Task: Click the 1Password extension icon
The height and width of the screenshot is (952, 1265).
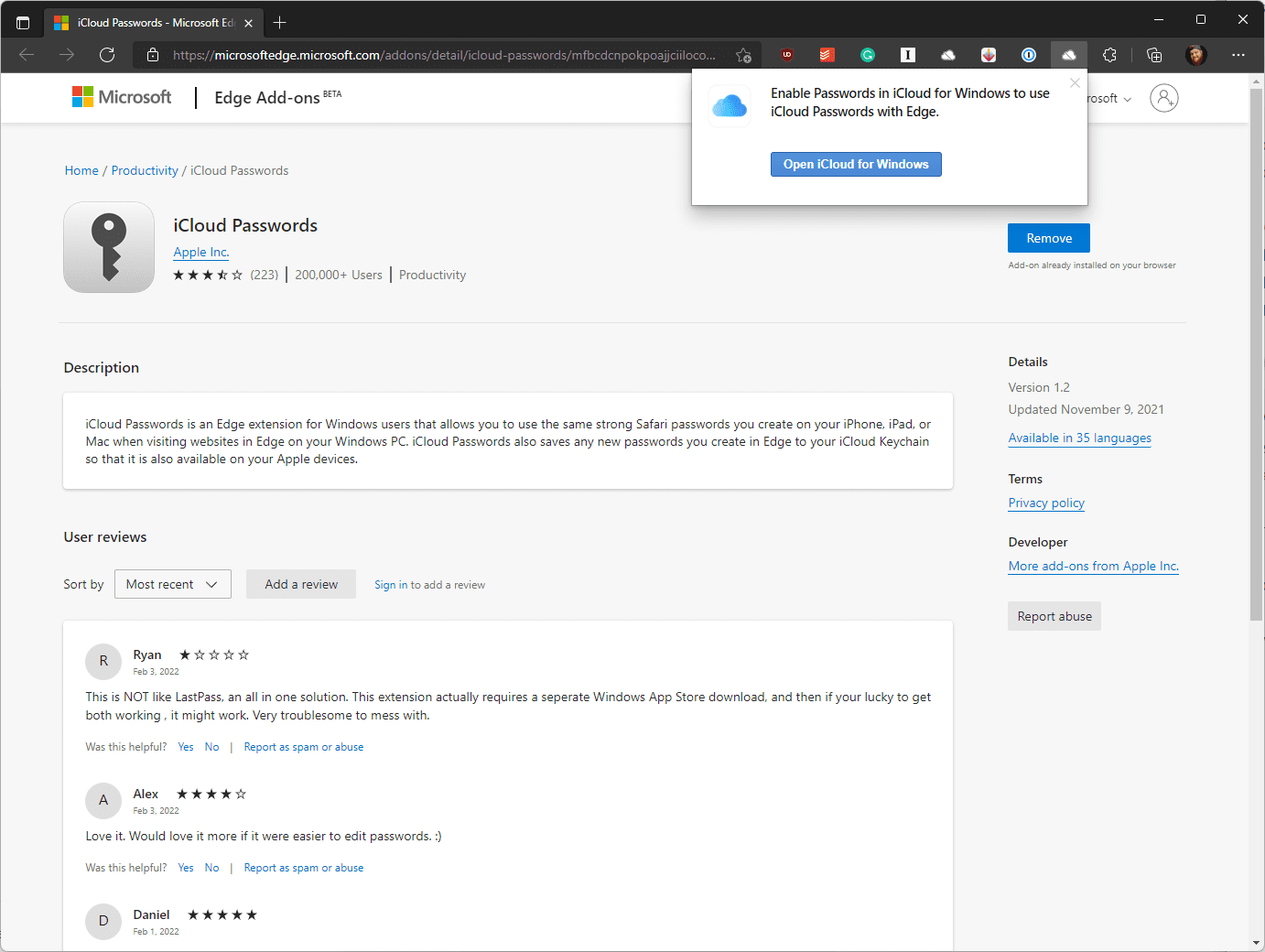Action: (x=1029, y=55)
